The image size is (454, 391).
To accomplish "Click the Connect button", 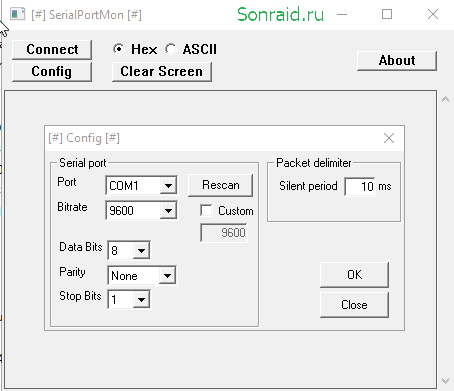I will [x=52, y=50].
